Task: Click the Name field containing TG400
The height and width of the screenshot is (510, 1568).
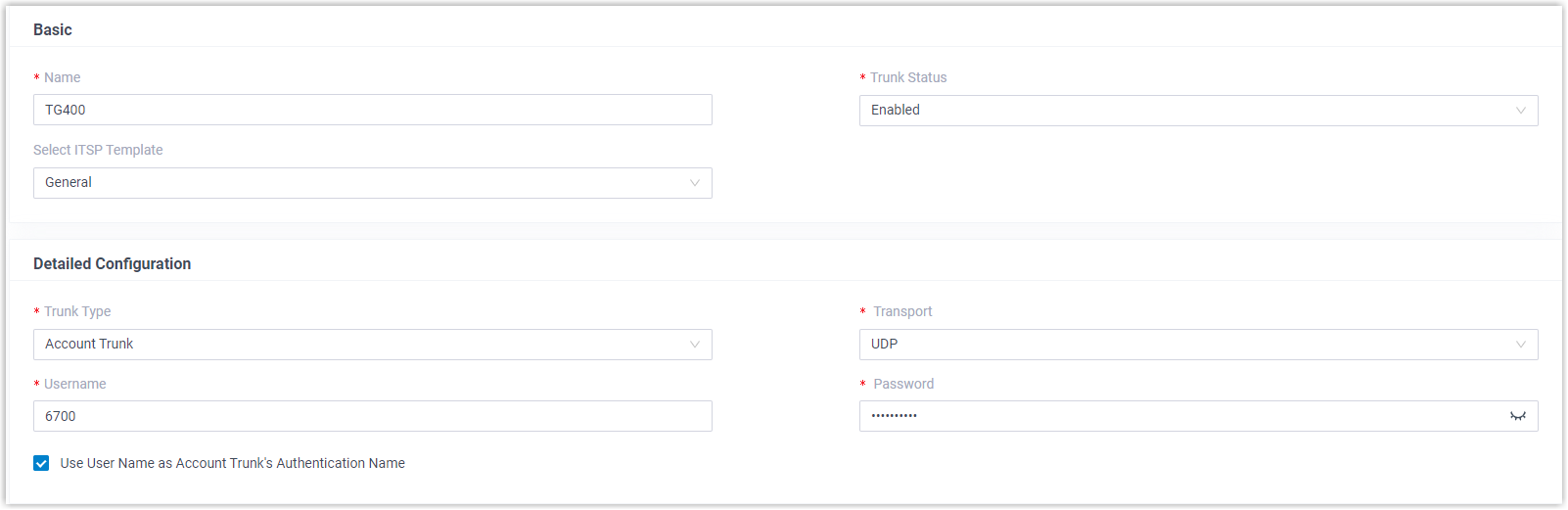Action: [372, 110]
